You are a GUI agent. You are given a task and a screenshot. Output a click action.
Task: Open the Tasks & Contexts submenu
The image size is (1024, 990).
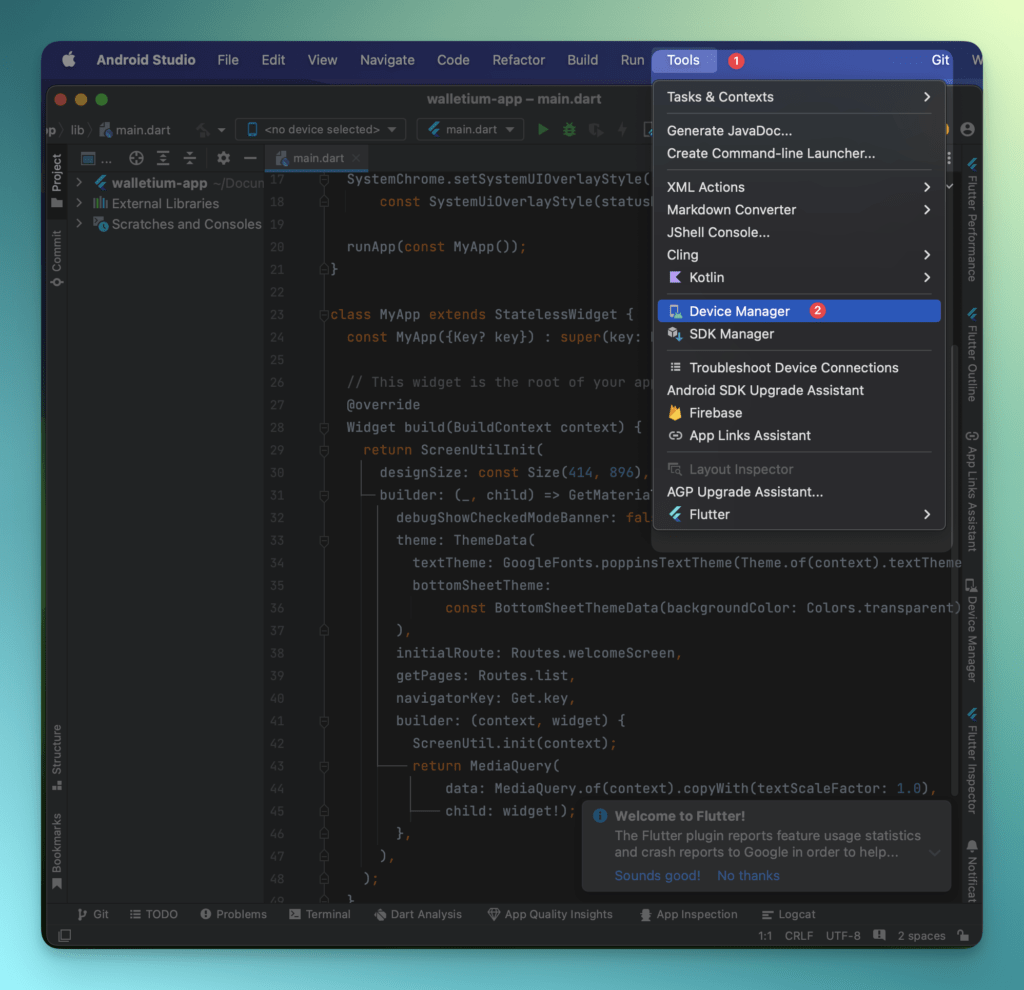coord(799,97)
